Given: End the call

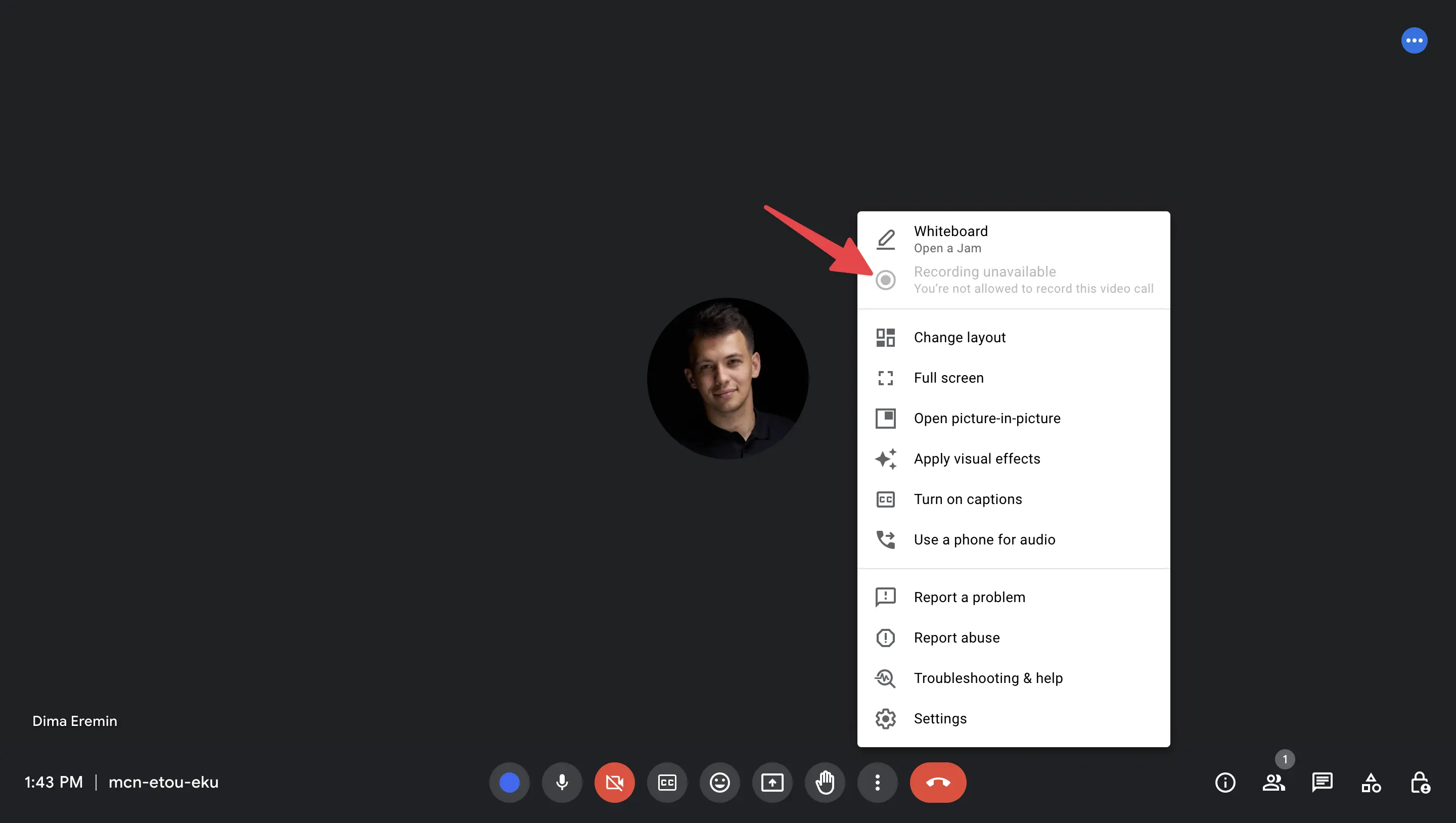Looking at the screenshot, I should click(938, 782).
